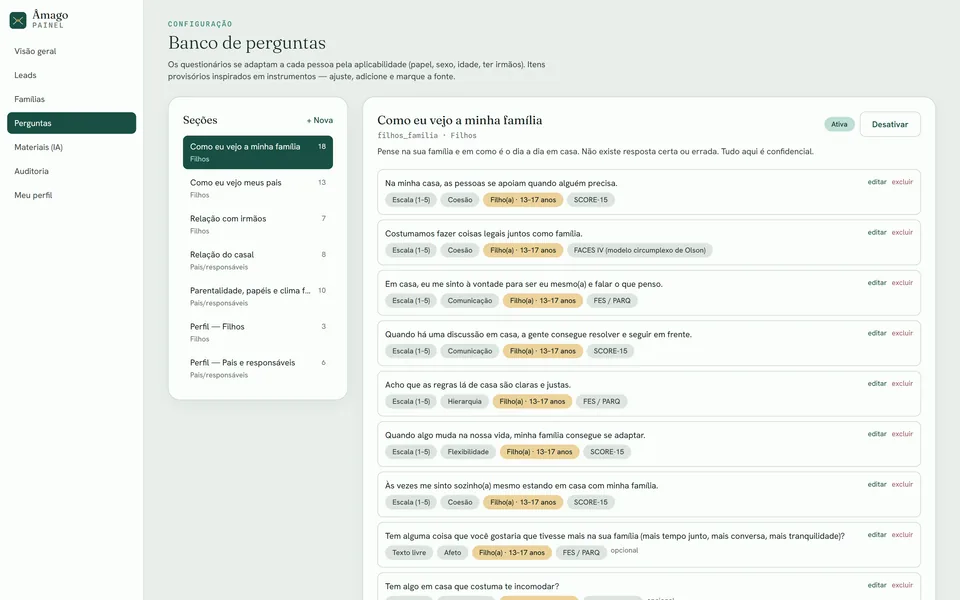960x600 pixels.
Task: Go to Leads page
Action: tap(72, 75)
